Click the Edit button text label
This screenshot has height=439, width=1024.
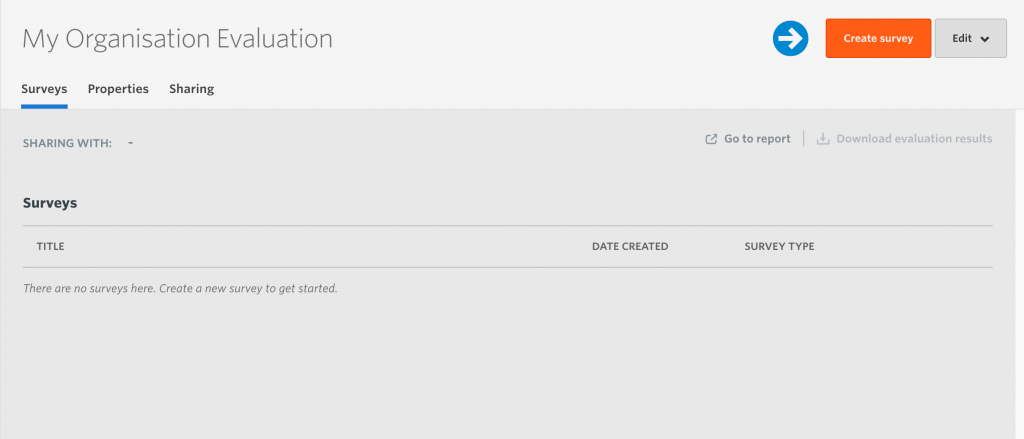tap(961, 39)
